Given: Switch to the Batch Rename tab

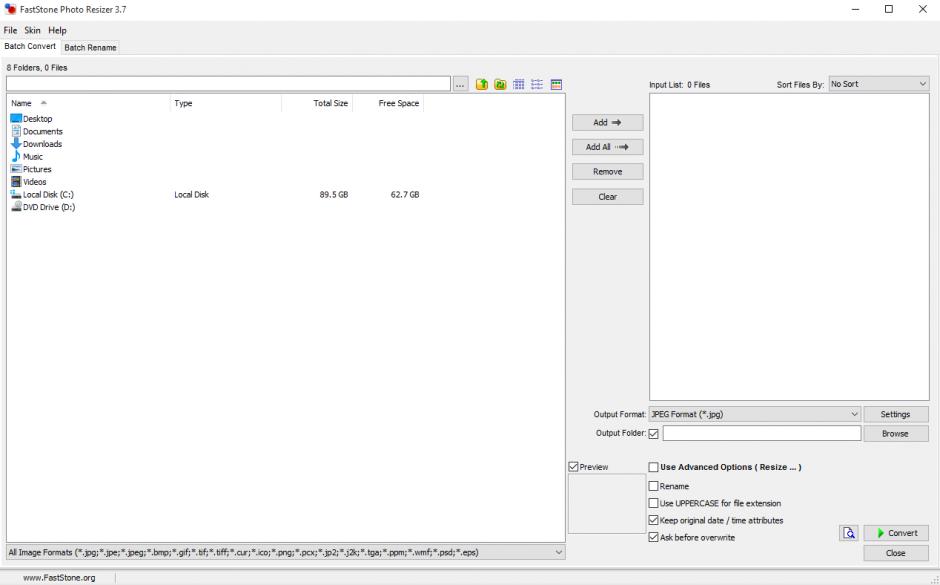Looking at the screenshot, I should (90, 47).
